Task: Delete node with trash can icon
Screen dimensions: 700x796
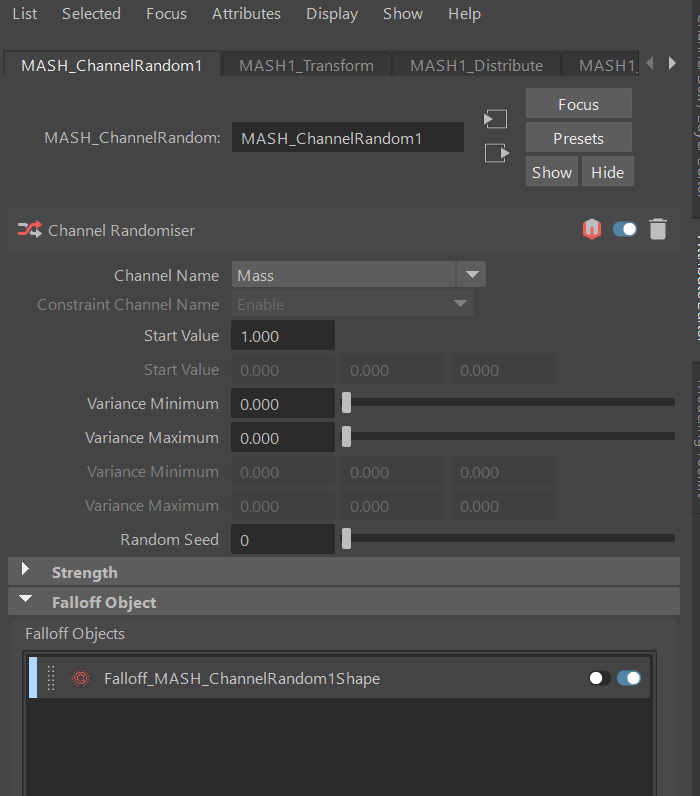Action: pos(658,229)
